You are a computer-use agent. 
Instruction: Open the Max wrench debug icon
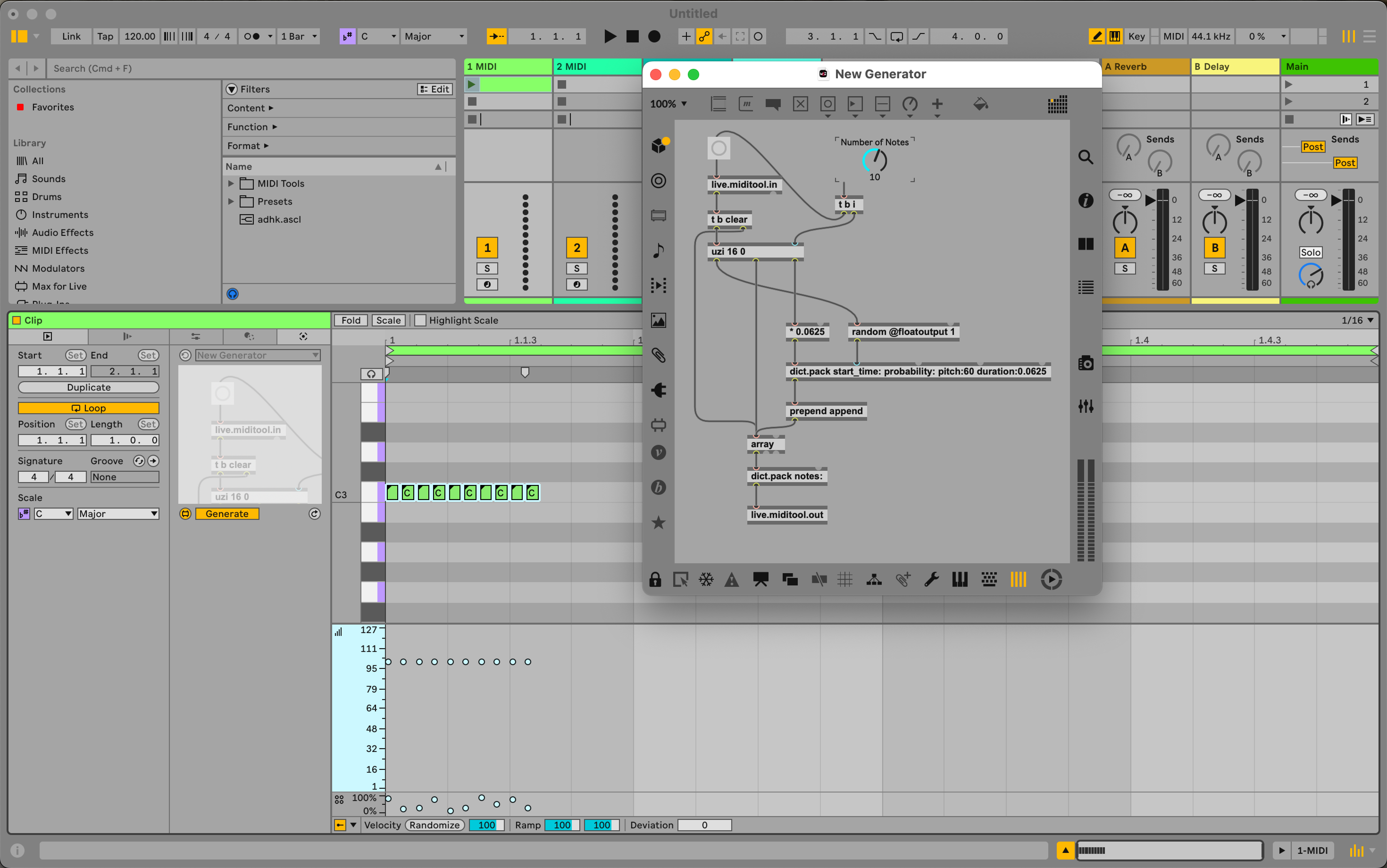[931, 579]
